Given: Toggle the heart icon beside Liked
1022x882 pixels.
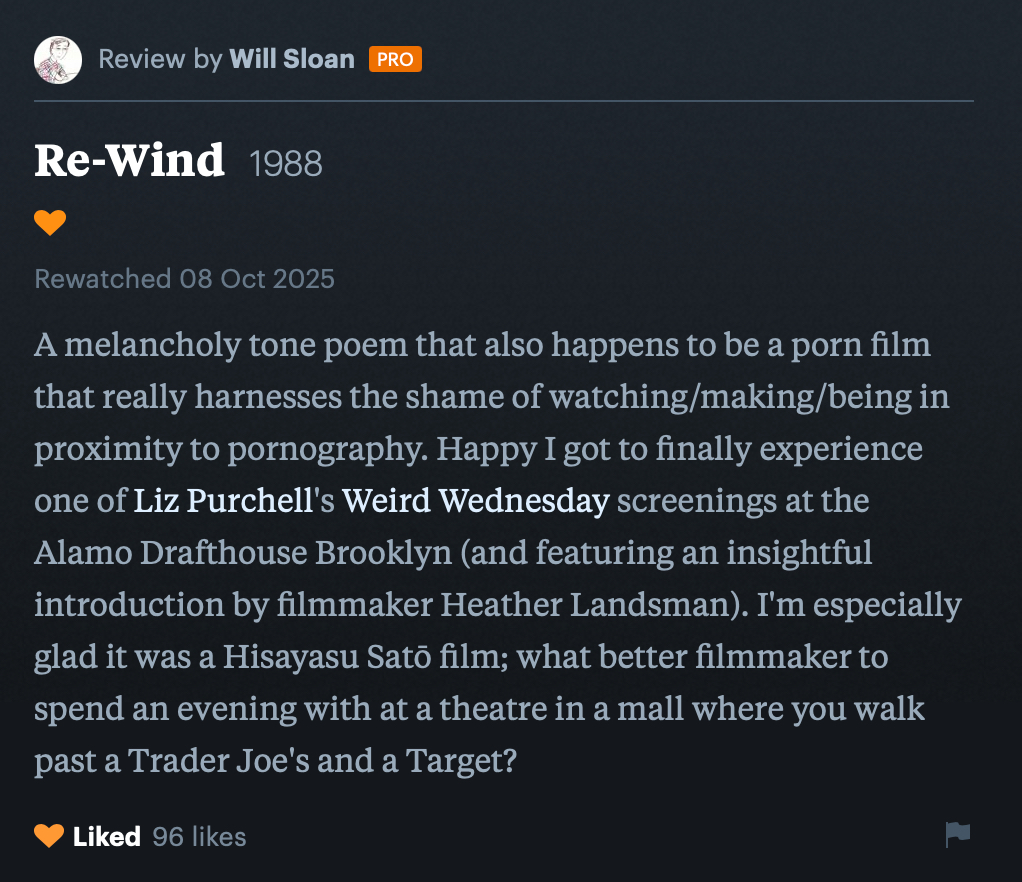Looking at the screenshot, I should coord(49,836).
